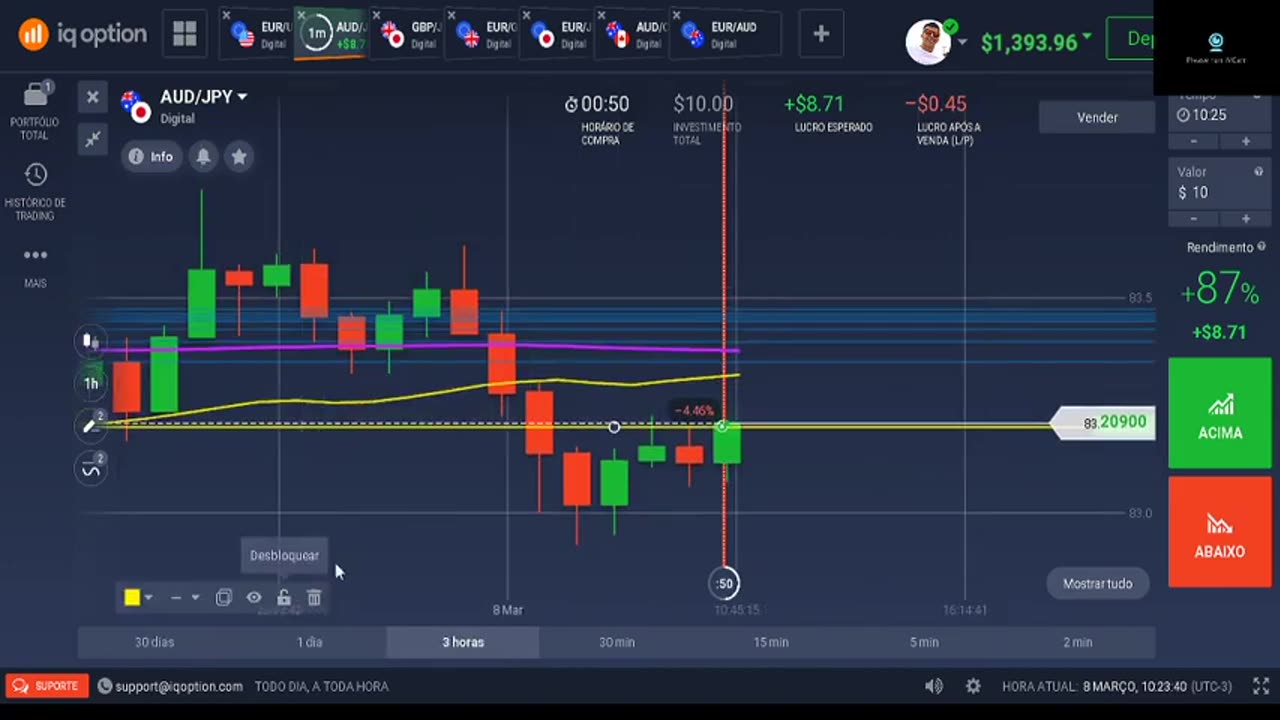Open the Portfólio Total briefcase icon
The width and height of the screenshot is (1280, 720).
pos(35,95)
